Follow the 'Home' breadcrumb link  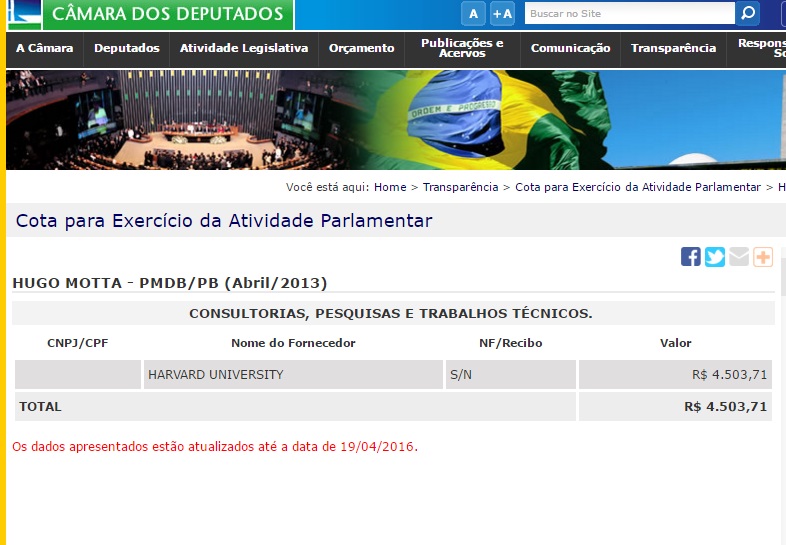[390, 187]
